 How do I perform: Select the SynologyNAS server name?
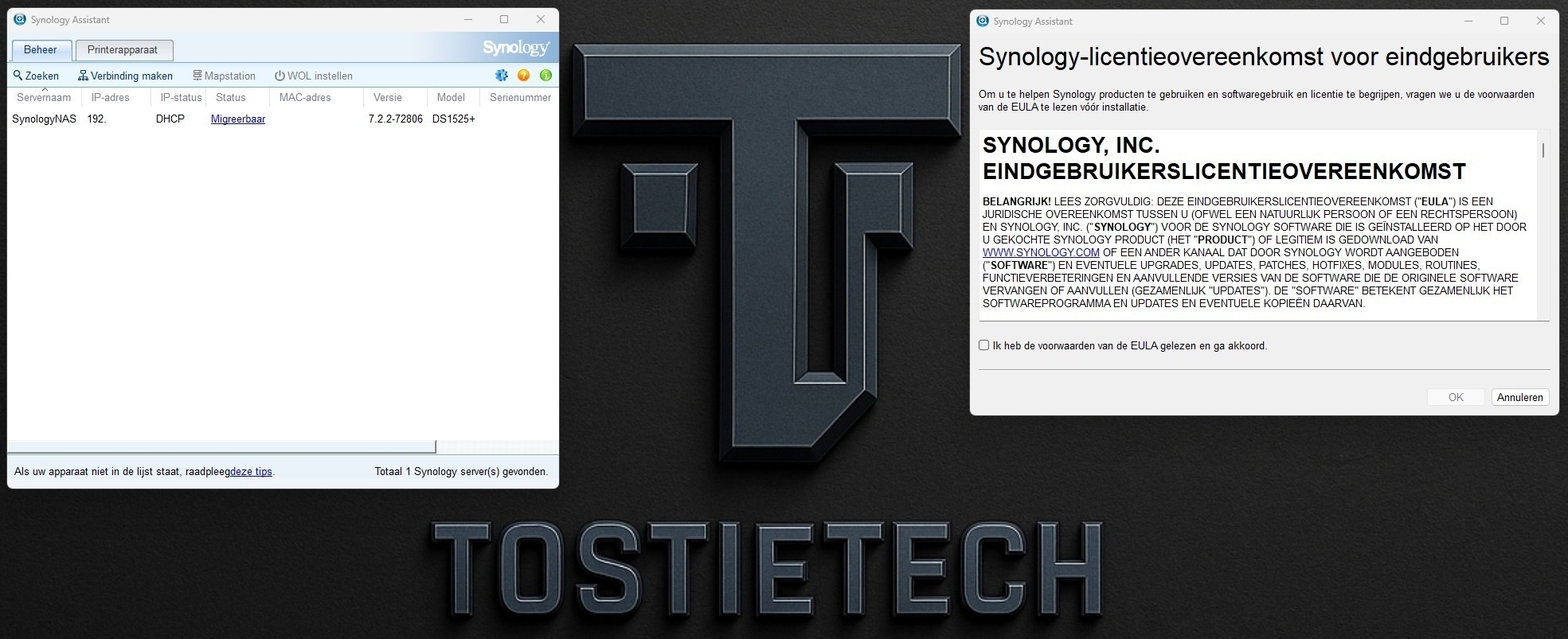(45, 119)
